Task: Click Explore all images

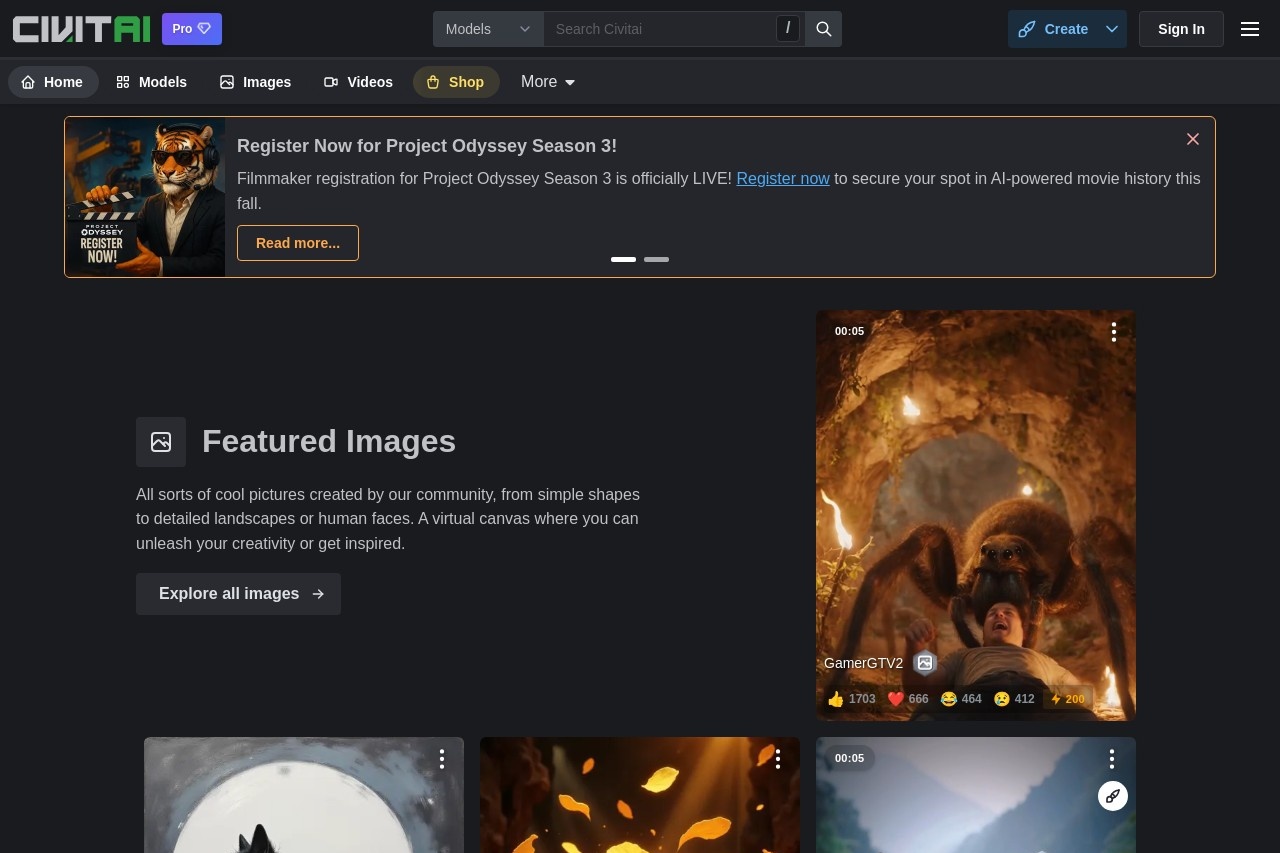Action: [x=238, y=594]
